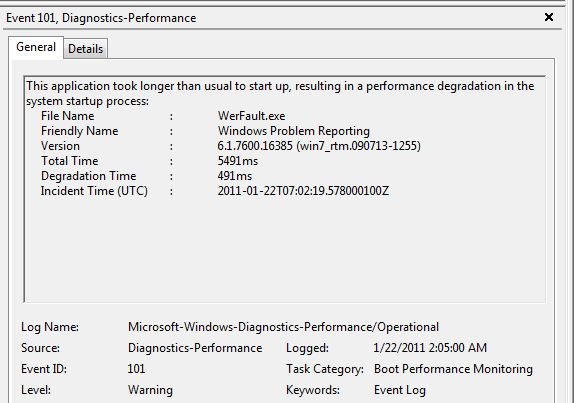Click the Log Name value field
574x403 pixels.
tap(283, 327)
